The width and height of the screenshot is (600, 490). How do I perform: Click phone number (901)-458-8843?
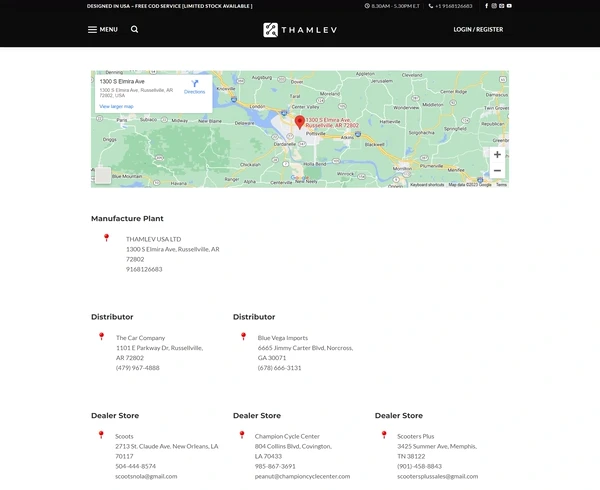click(419, 466)
